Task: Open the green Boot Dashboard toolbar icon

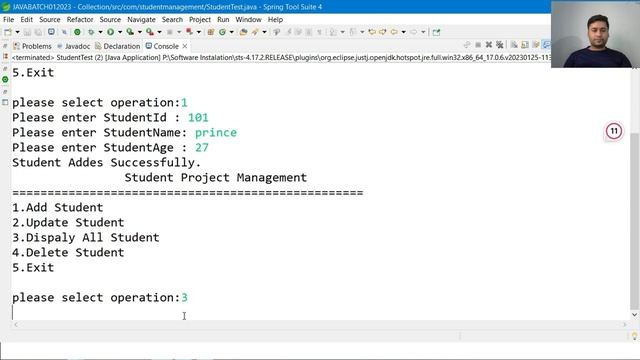Action: click(77, 32)
